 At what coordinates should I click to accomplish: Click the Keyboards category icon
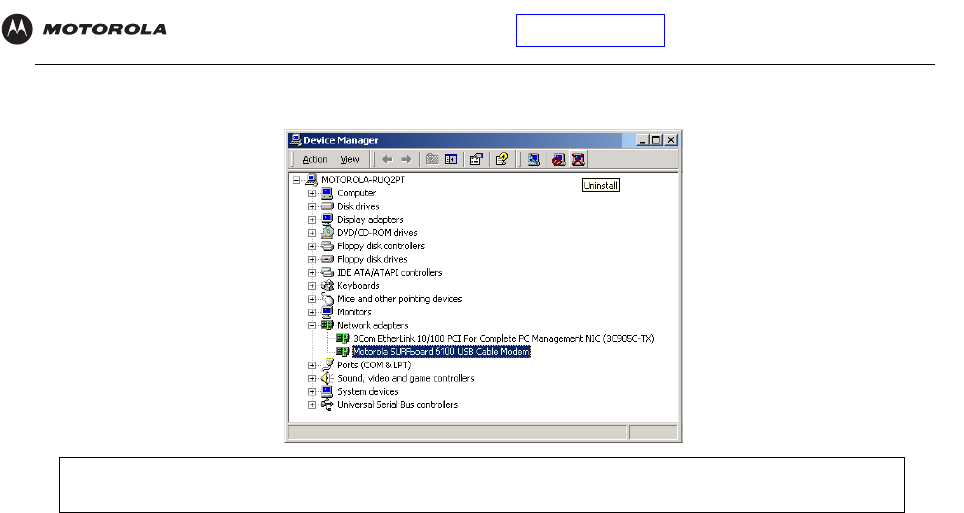pyautogui.click(x=328, y=285)
